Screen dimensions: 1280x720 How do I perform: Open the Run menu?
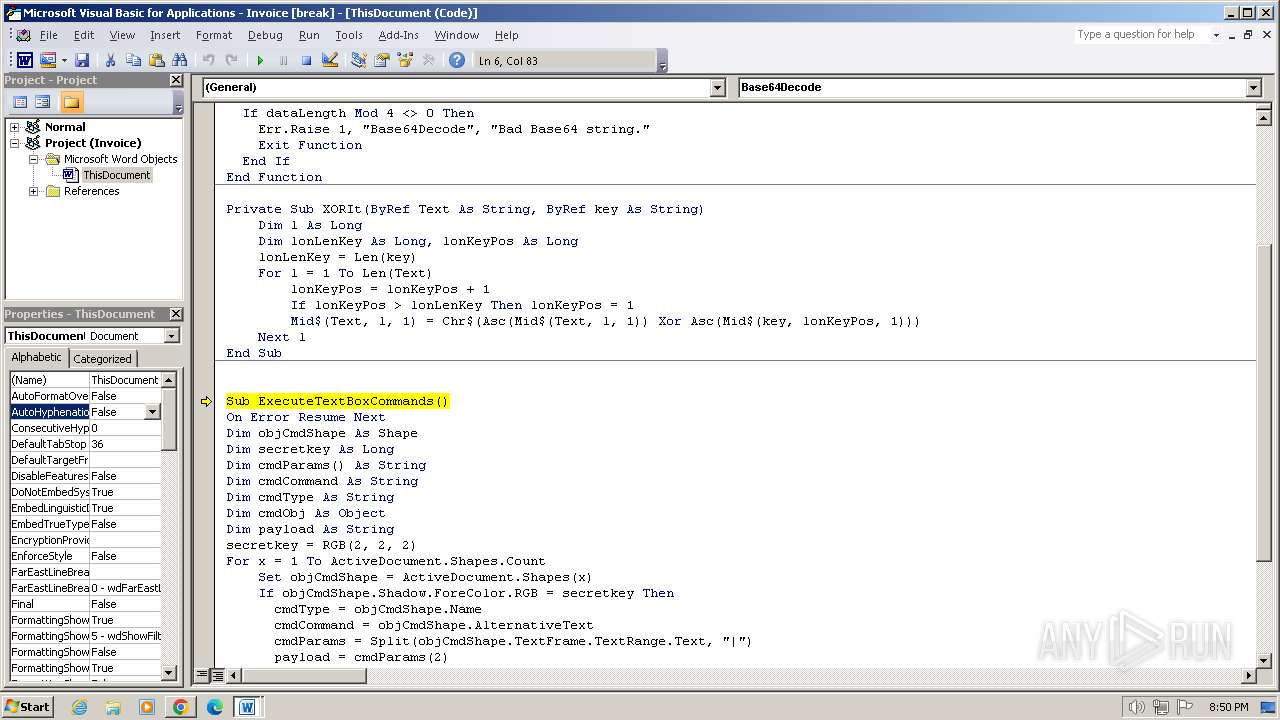point(309,35)
